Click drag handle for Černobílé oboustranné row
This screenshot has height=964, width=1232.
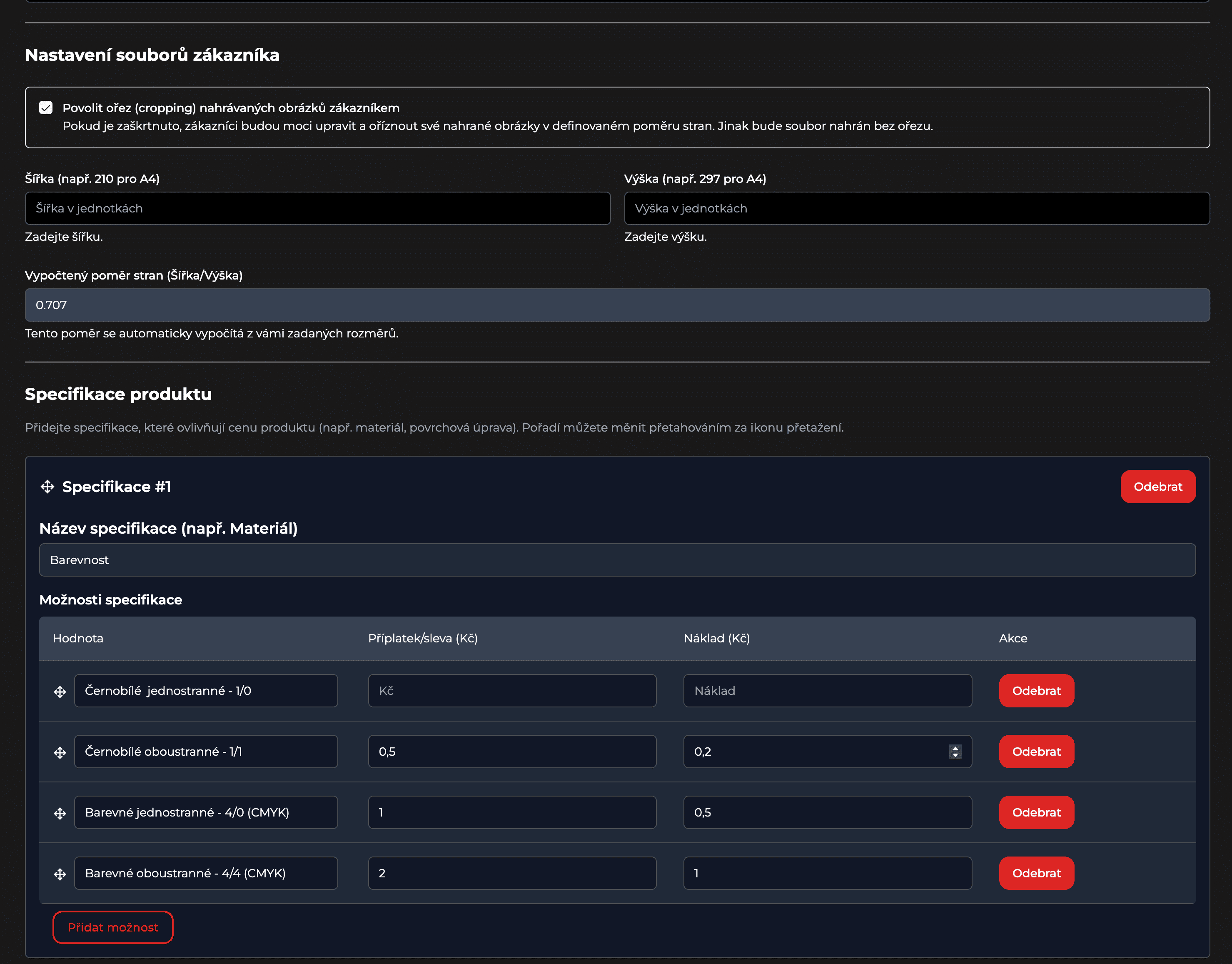pyautogui.click(x=60, y=752)
